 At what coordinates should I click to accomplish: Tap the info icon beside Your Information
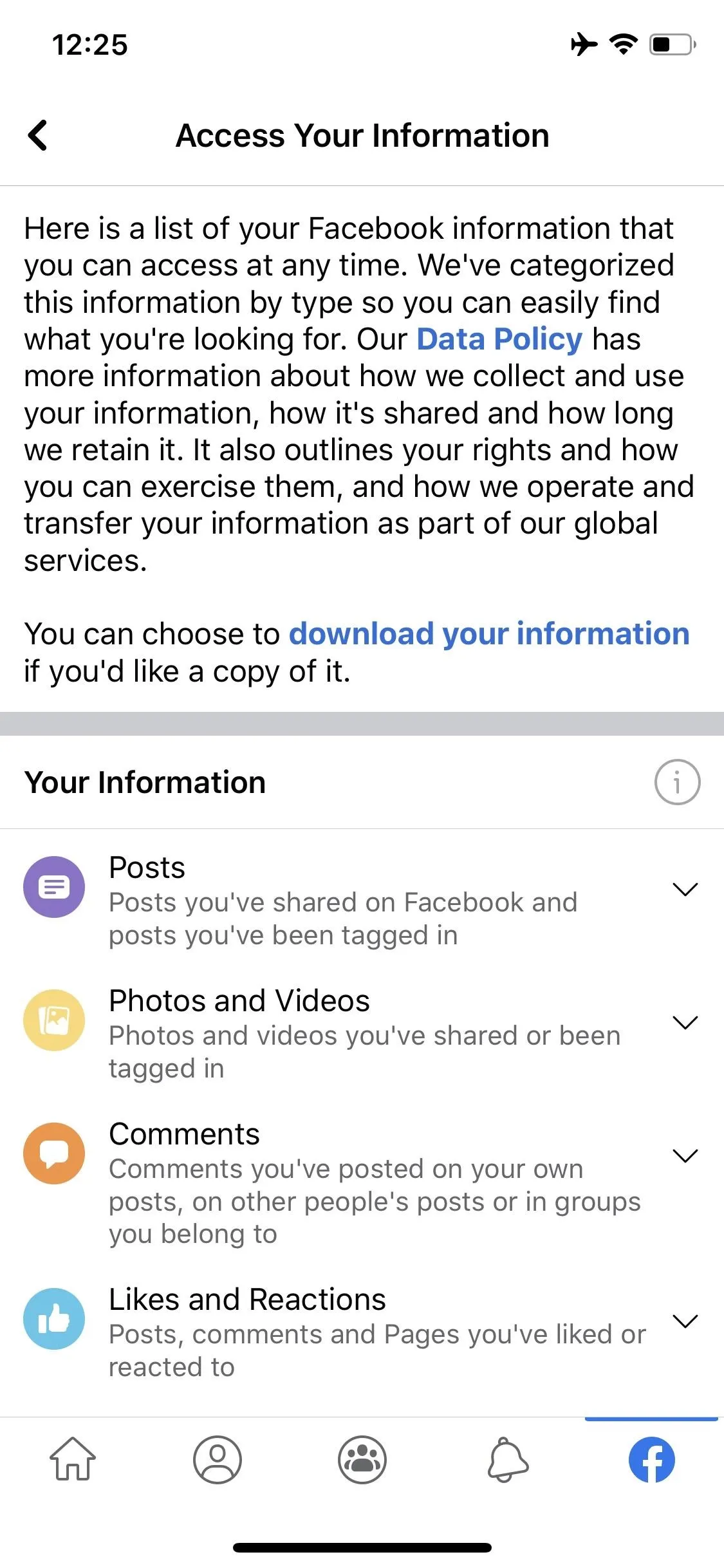point(677,782)
